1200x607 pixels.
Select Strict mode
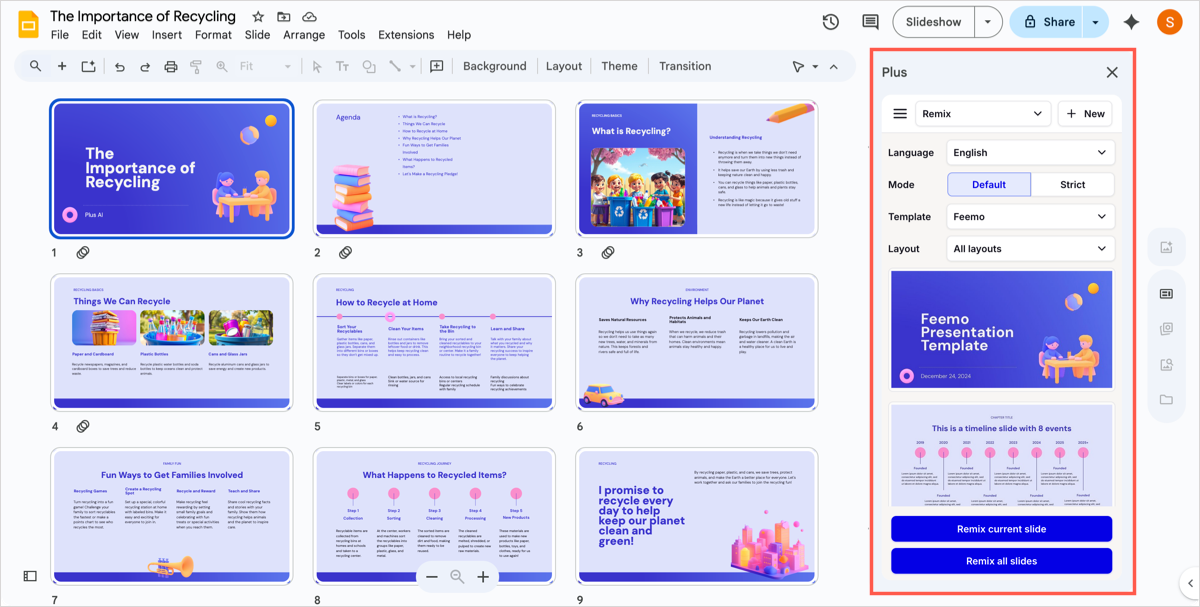pyautogui.click(x=1072, y=184)
